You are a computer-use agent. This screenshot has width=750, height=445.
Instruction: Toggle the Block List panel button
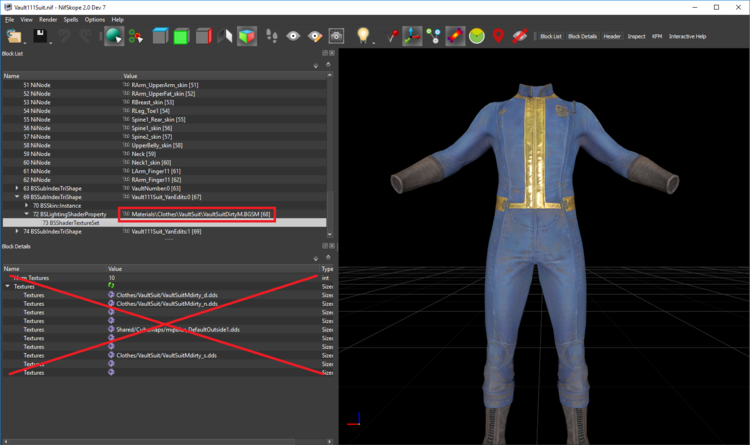point(551,36)
